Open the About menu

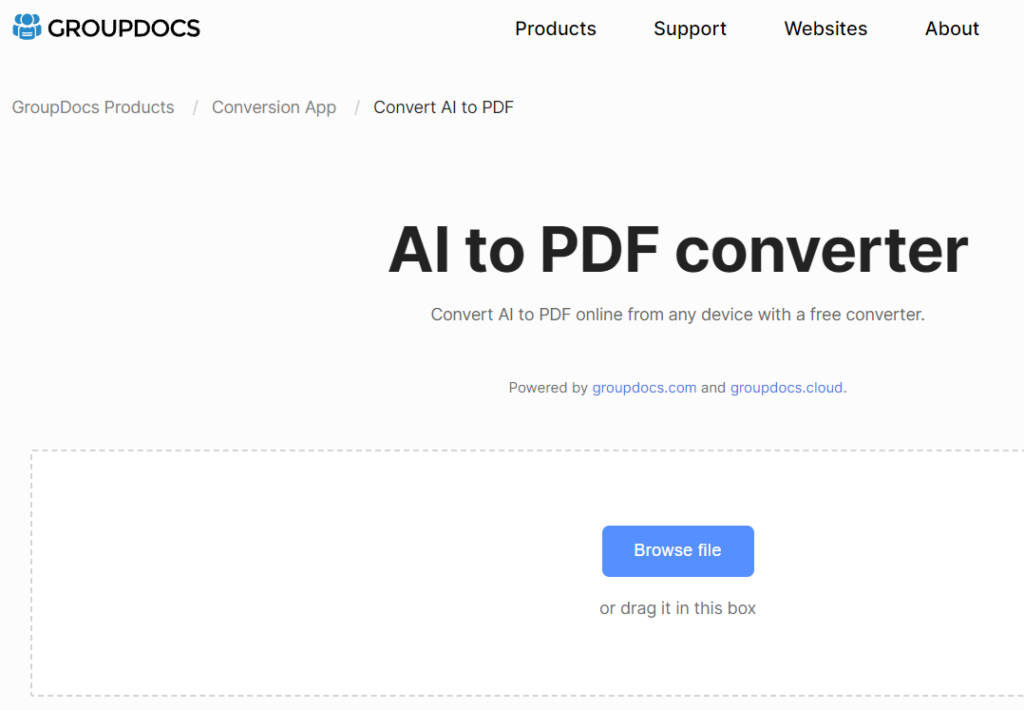coord(951,29)
